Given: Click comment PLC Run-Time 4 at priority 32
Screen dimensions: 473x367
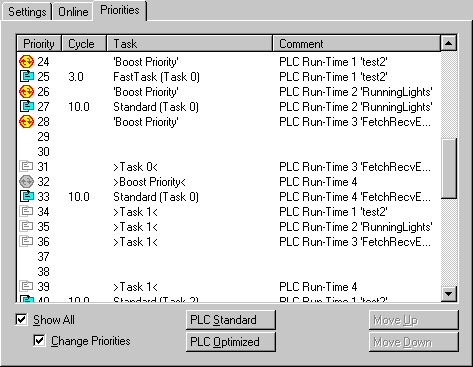Looking at the screenshot, I should coord(318,182).
